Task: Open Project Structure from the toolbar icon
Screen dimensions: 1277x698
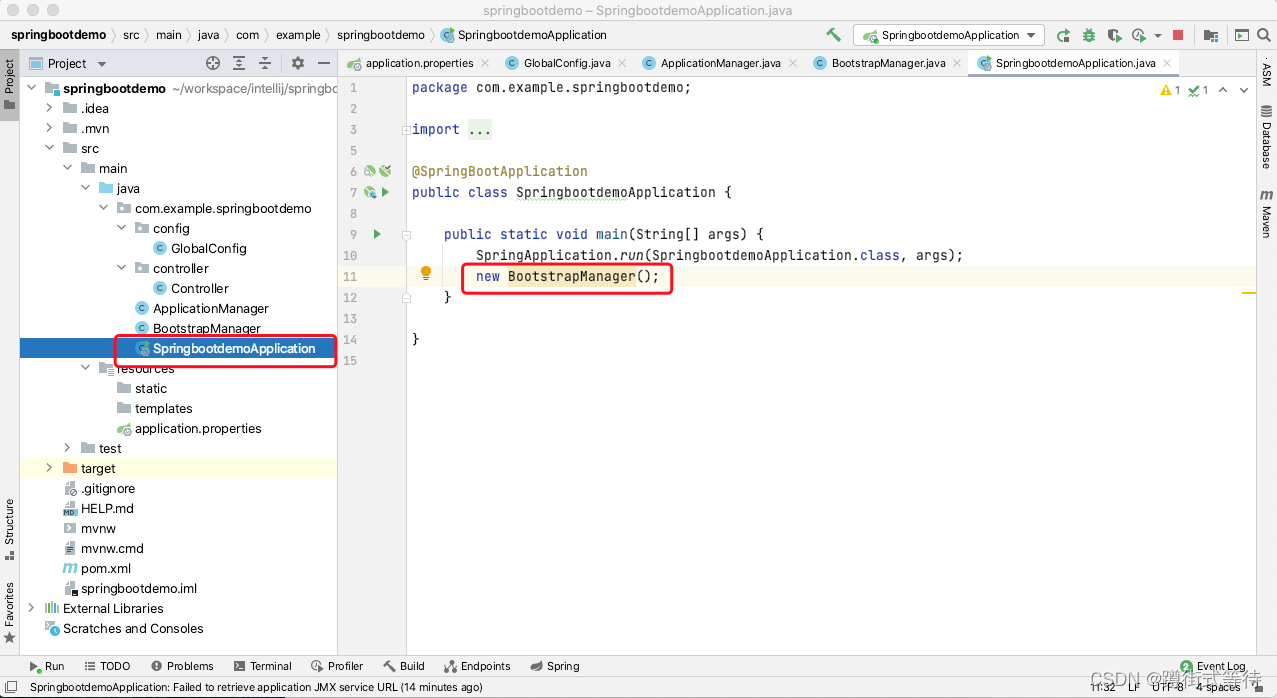Action: (x=1211, y=35)
